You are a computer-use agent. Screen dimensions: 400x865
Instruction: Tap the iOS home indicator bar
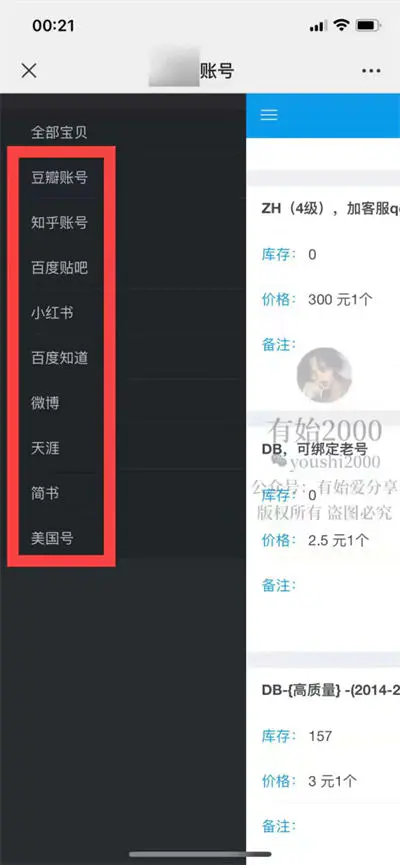(x=200, y=854)
